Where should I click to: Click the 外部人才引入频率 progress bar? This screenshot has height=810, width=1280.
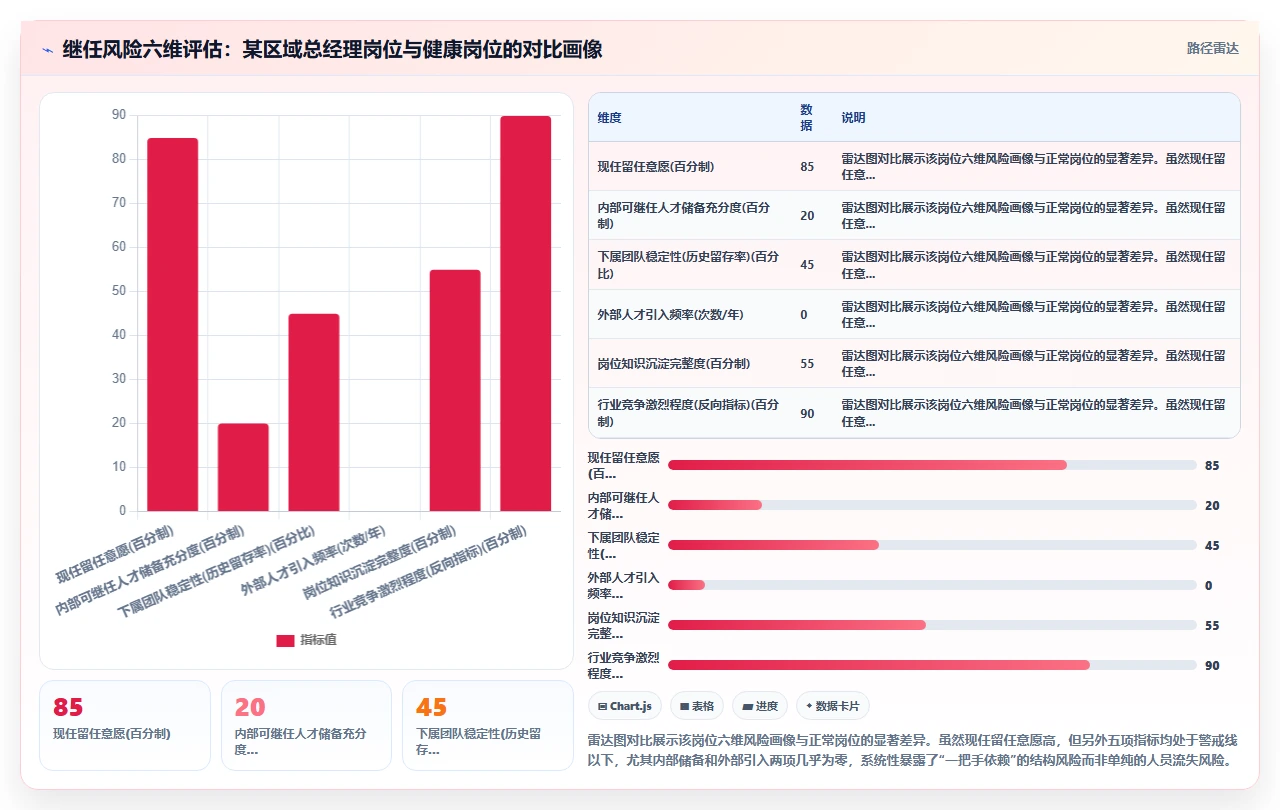tap(932, 585)
